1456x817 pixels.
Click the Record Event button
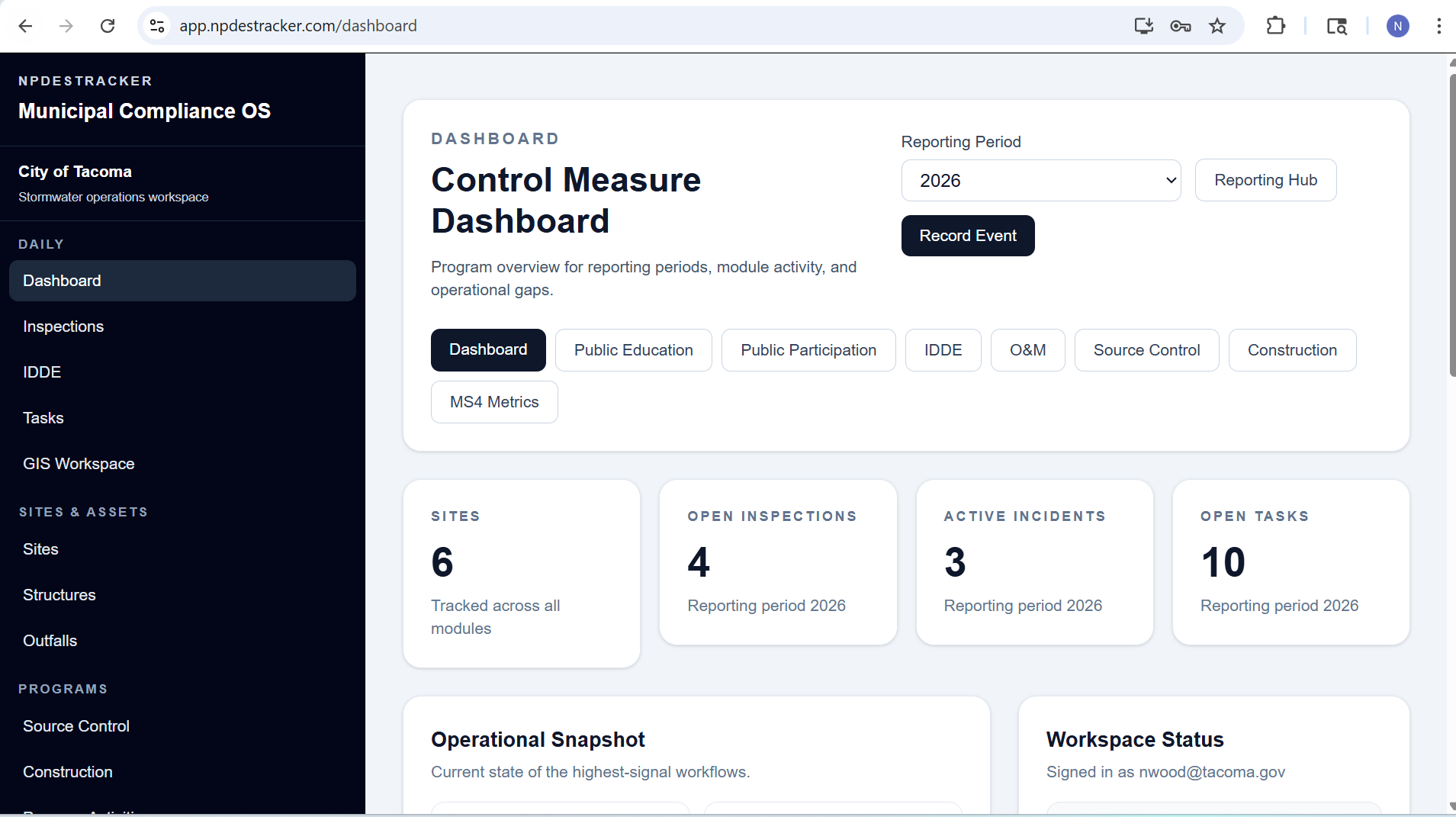967,235
